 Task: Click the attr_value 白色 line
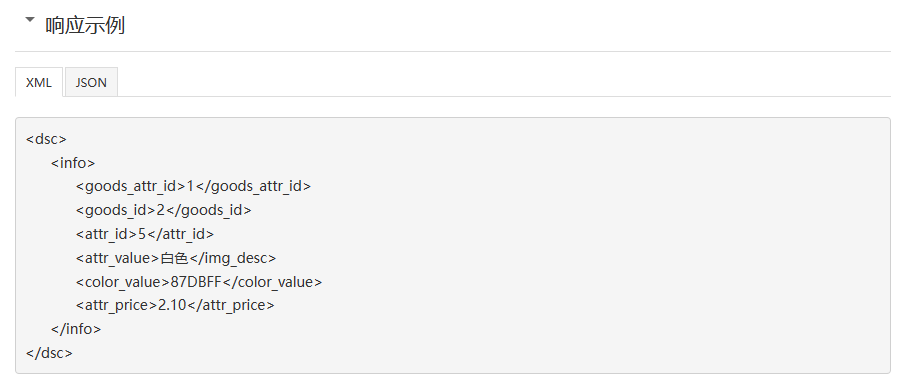tap(175, 258)
